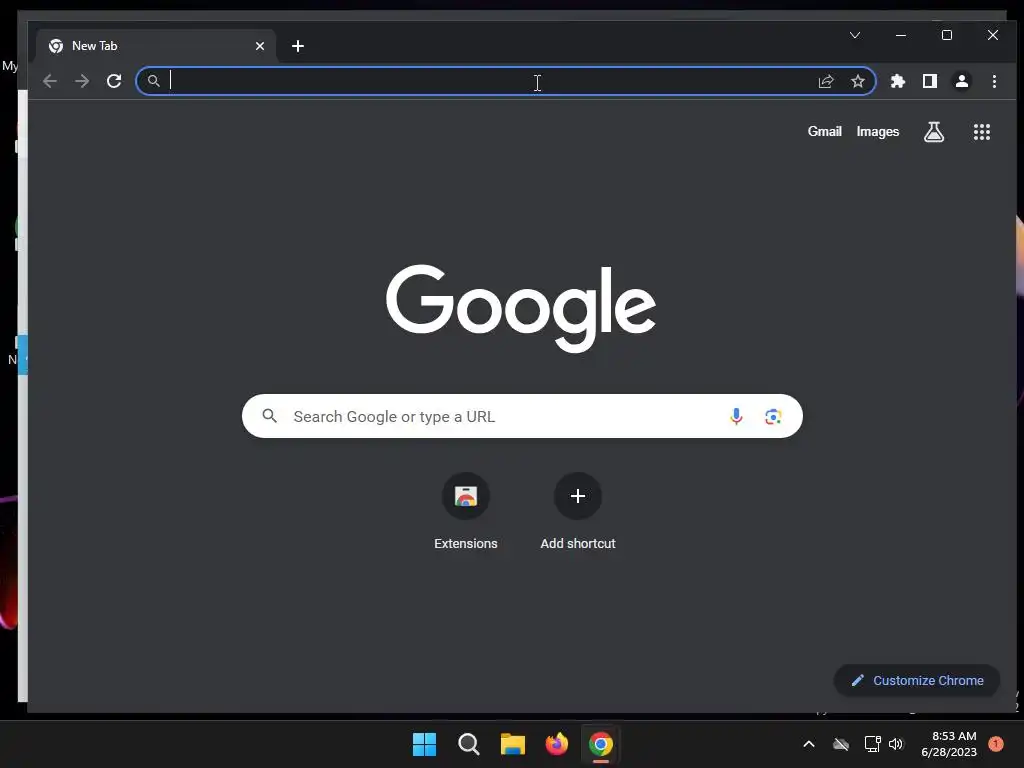Open Google apps grid

[x=982, y=132]
